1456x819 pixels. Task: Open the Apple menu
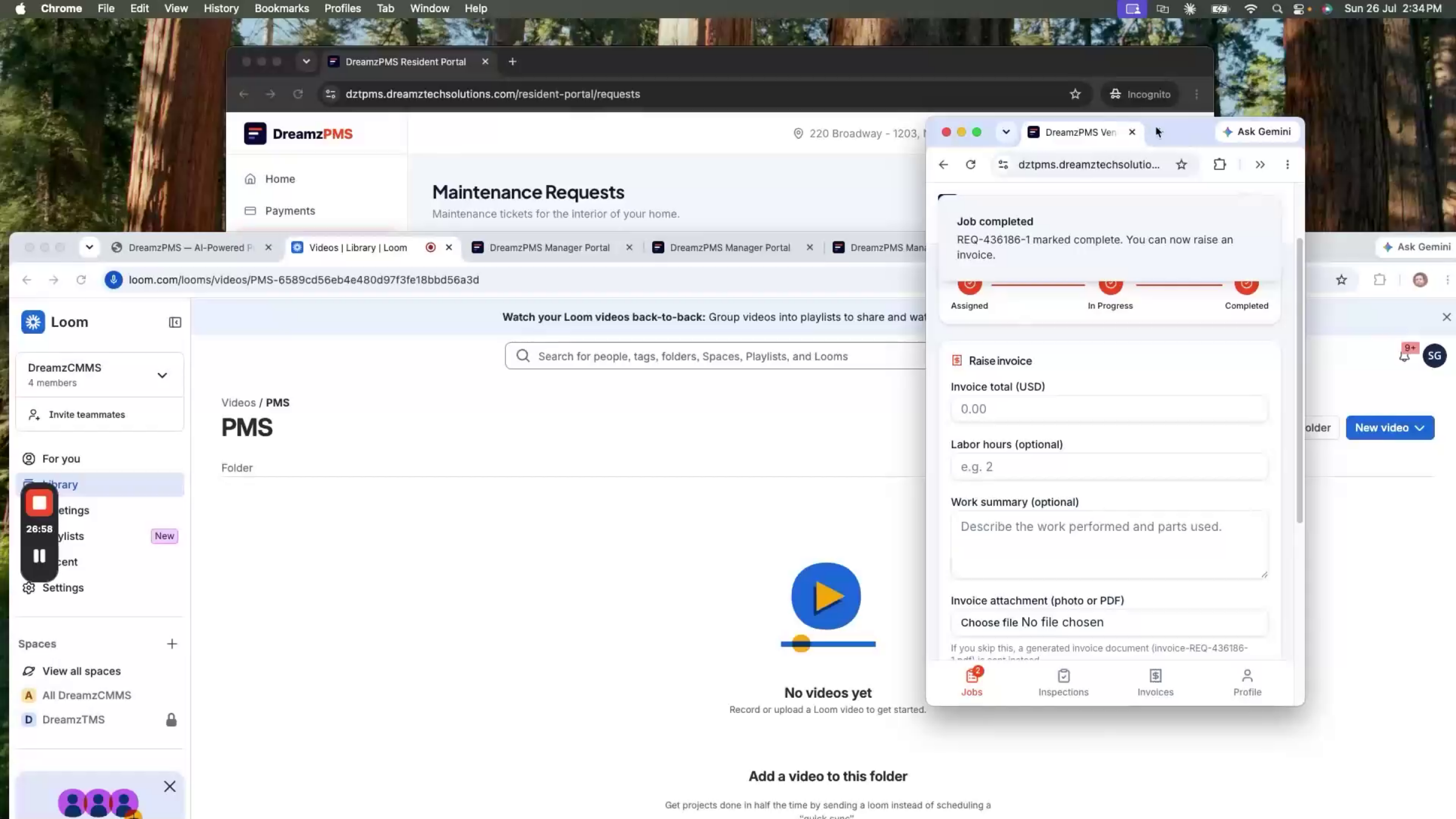(20, 8)
